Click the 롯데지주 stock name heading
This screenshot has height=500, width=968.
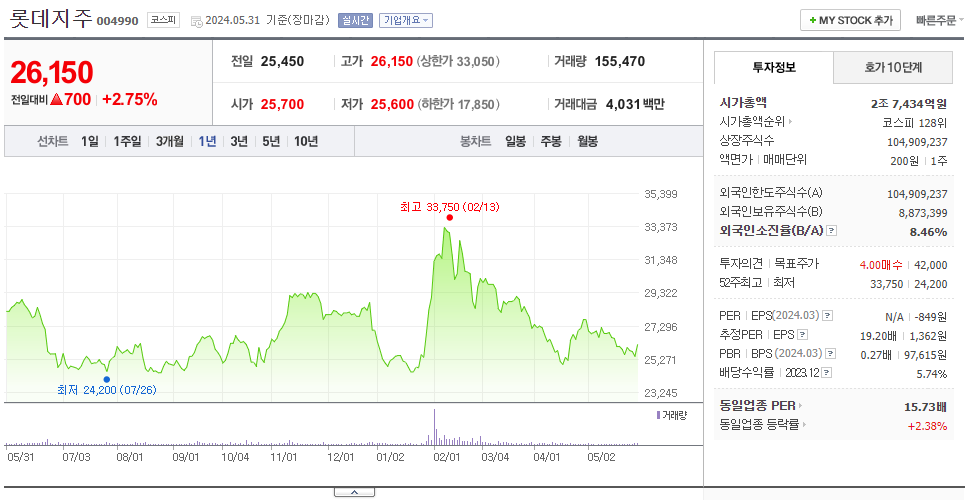coord(50,19)
